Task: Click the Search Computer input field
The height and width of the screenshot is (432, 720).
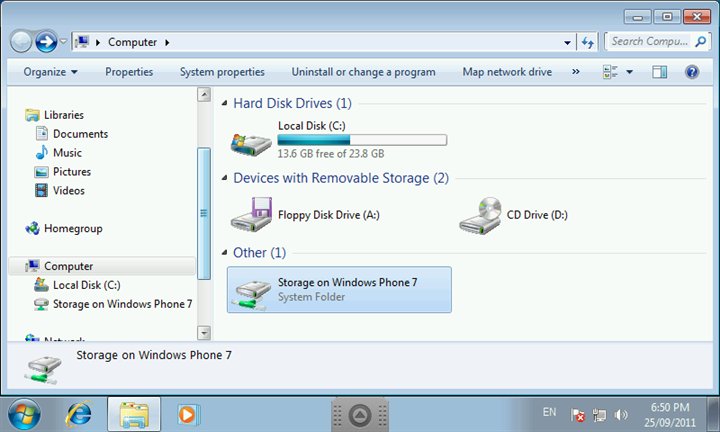Action: (649, 42)
